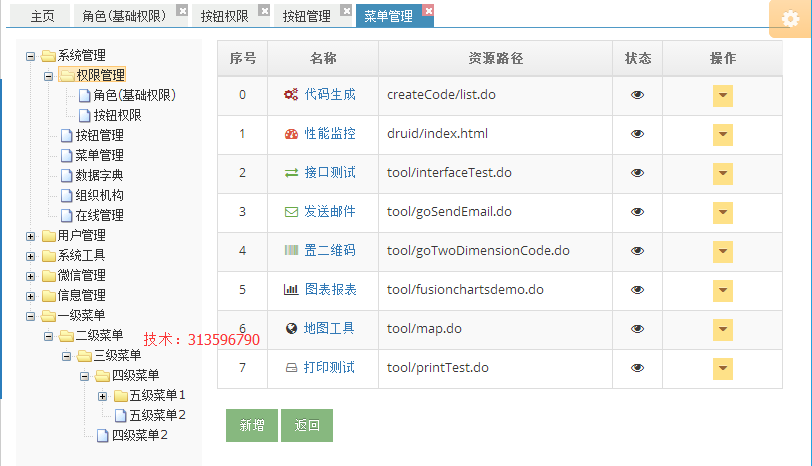Open the action dropdown for 图表报表

coord(723,290)
